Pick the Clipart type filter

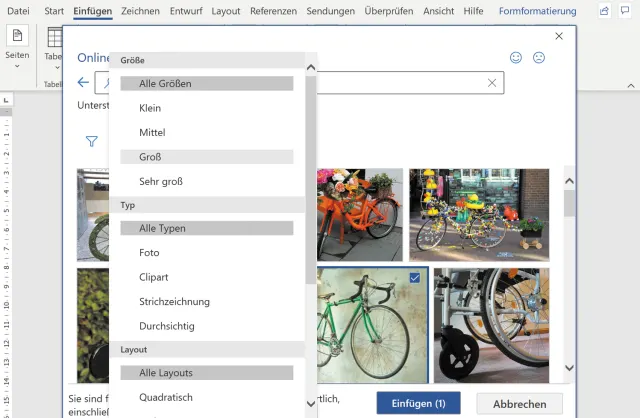(x=154, y=277)
